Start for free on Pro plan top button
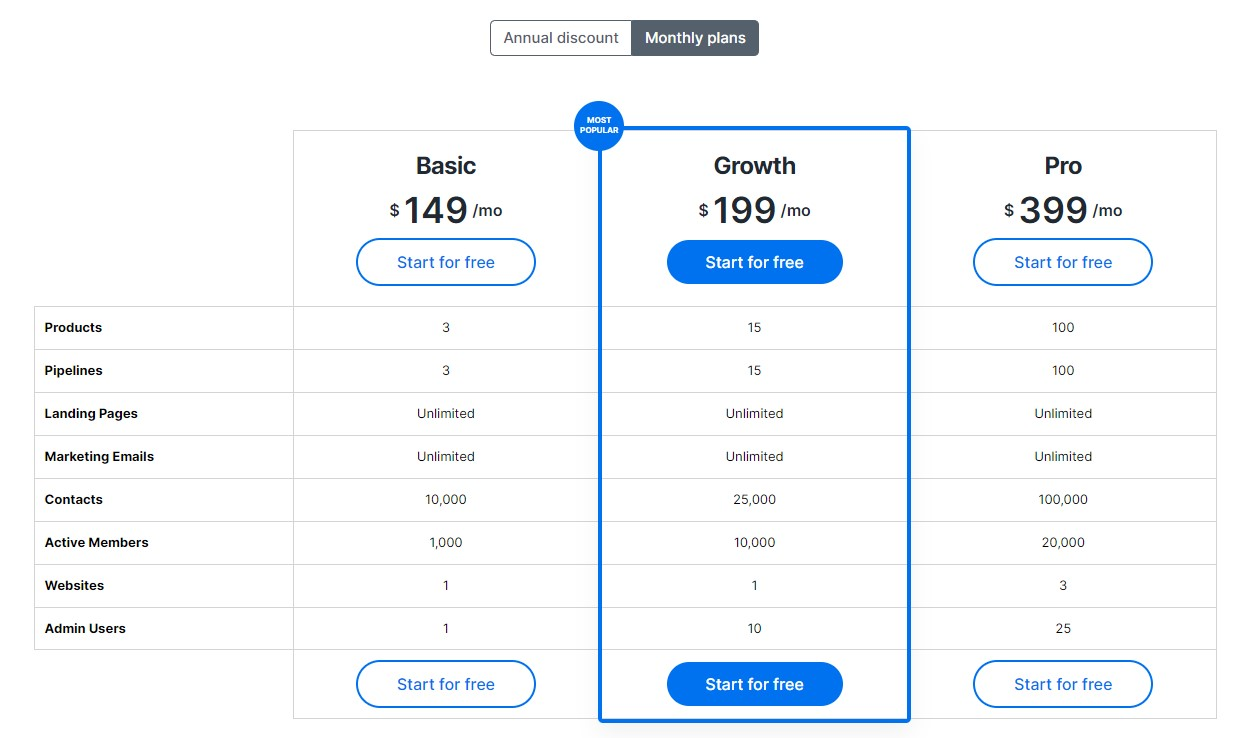This screenshot has height=738, width=1249. pyautogui.click(x=1063, y=262)
